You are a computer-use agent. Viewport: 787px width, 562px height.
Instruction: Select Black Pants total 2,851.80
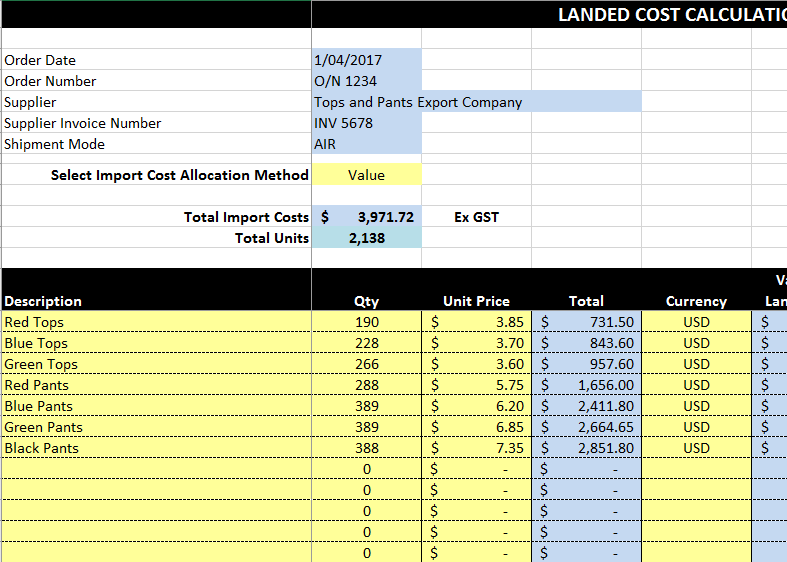[586, 448]
